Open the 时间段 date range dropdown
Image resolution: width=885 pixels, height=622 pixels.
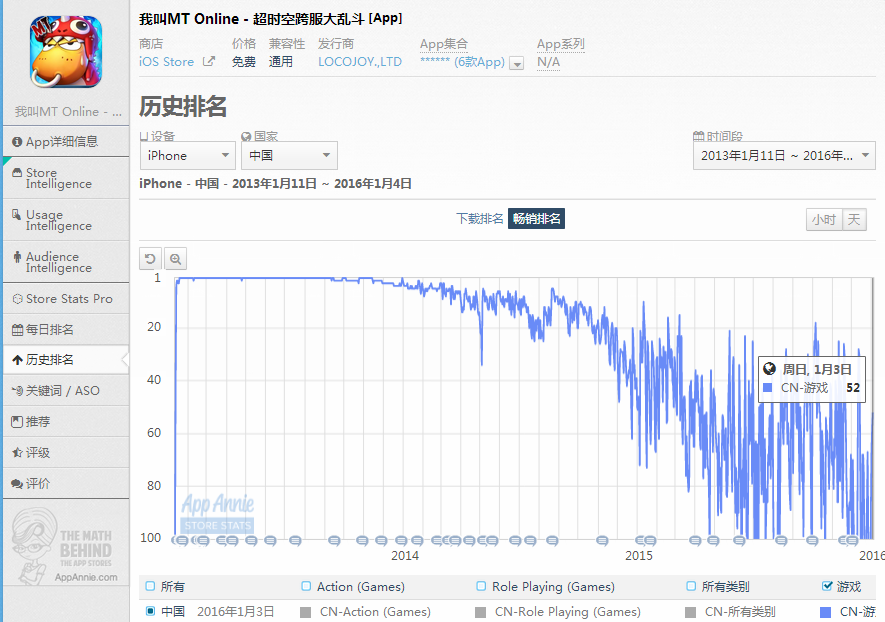[x=785, y=155]
